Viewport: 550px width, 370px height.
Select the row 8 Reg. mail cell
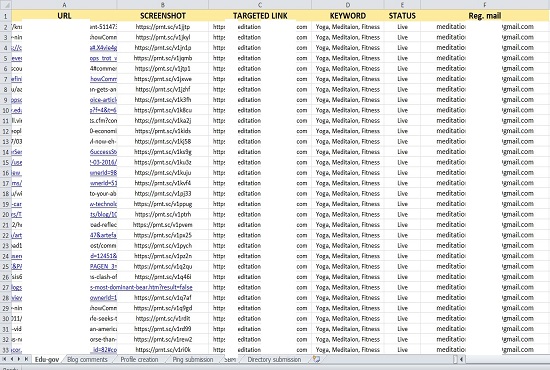[485, 89]
